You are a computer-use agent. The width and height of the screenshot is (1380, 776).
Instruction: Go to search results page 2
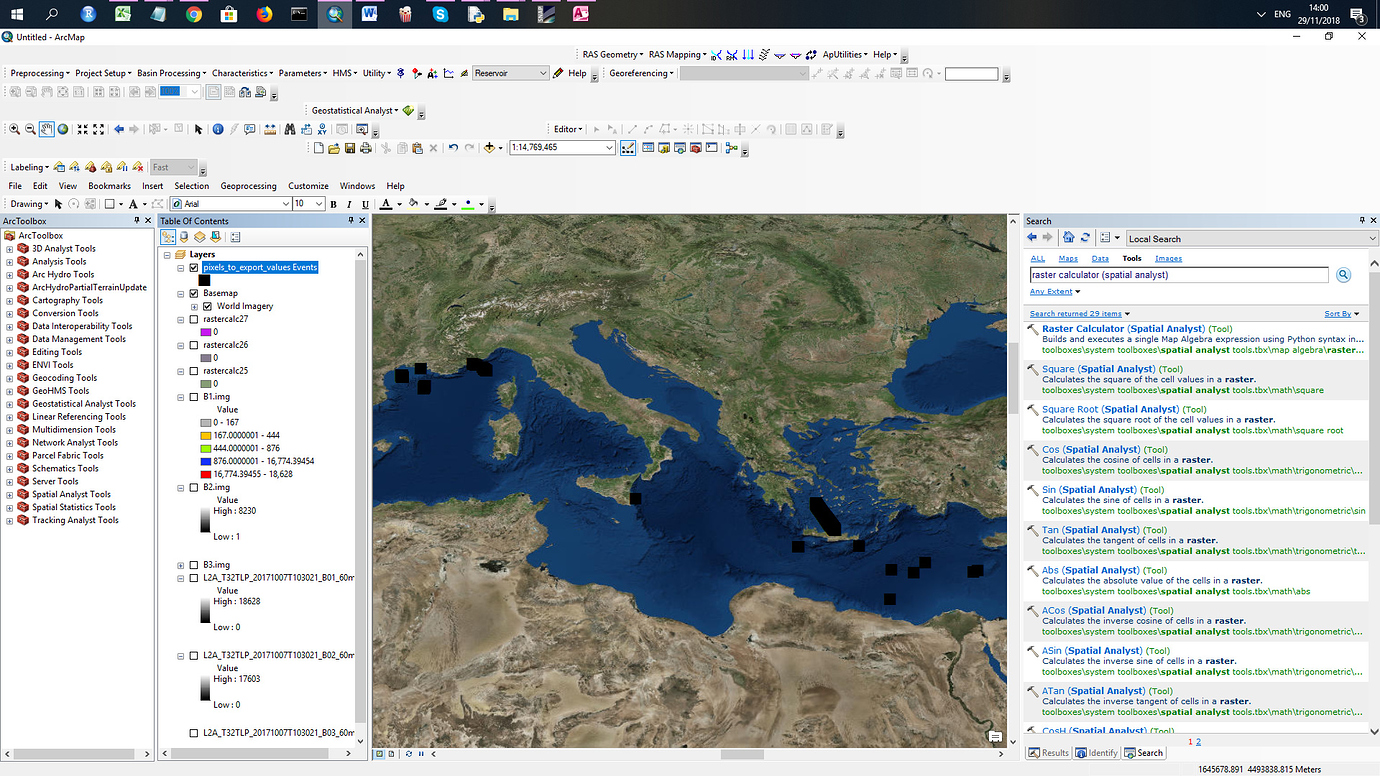[x=1197, y=741]
